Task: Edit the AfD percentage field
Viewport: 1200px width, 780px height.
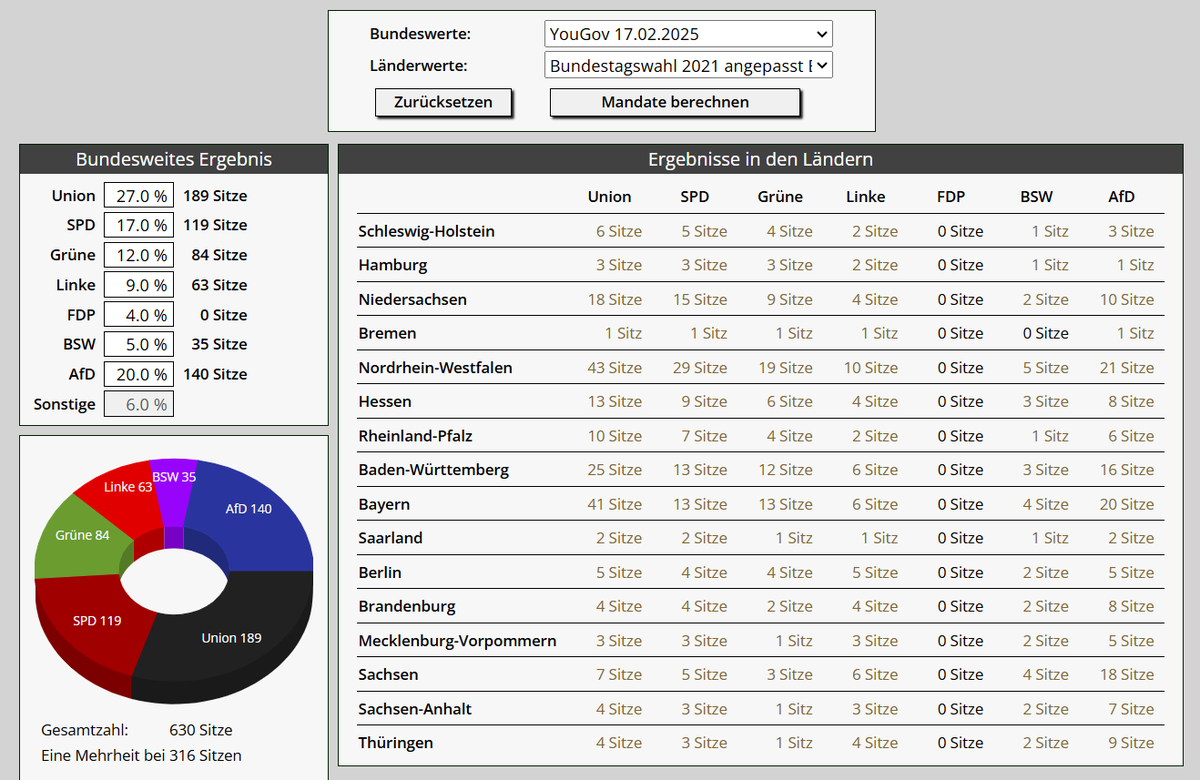Action: click(139, 374)
